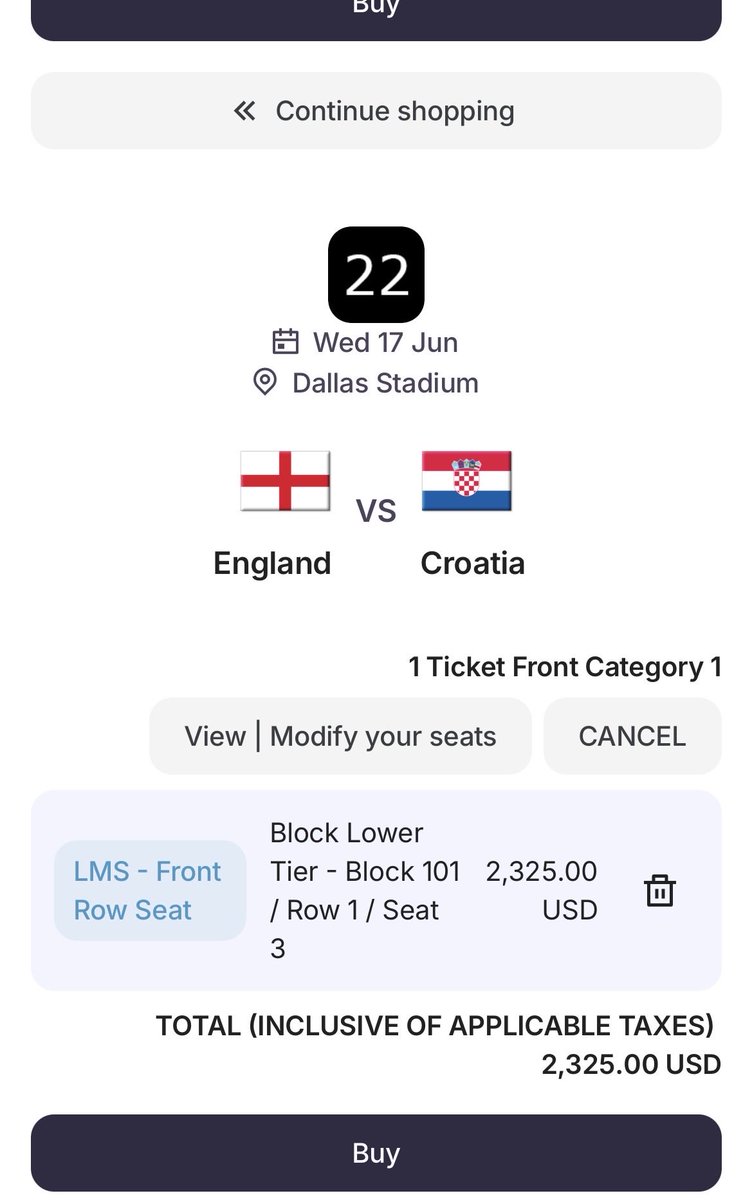Screen dimensions: 752x1200
Task: Click the black match number 22 badge
Action: coord(376,275)
